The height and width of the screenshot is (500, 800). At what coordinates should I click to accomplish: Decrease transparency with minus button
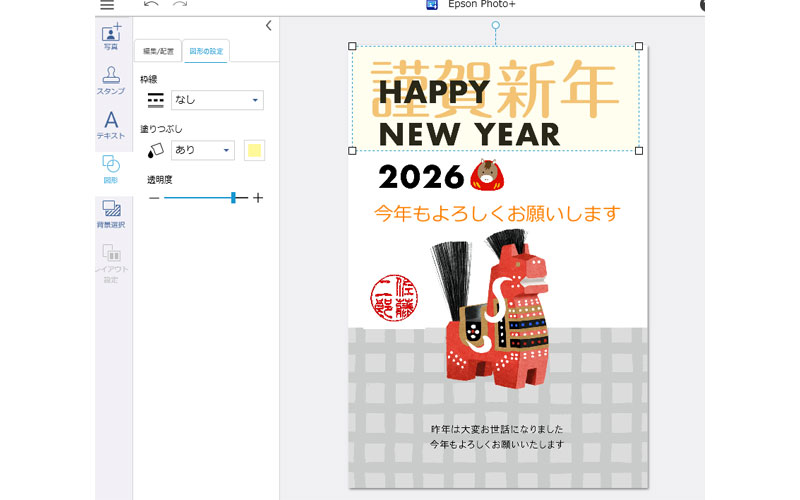(x=154, y=198)
